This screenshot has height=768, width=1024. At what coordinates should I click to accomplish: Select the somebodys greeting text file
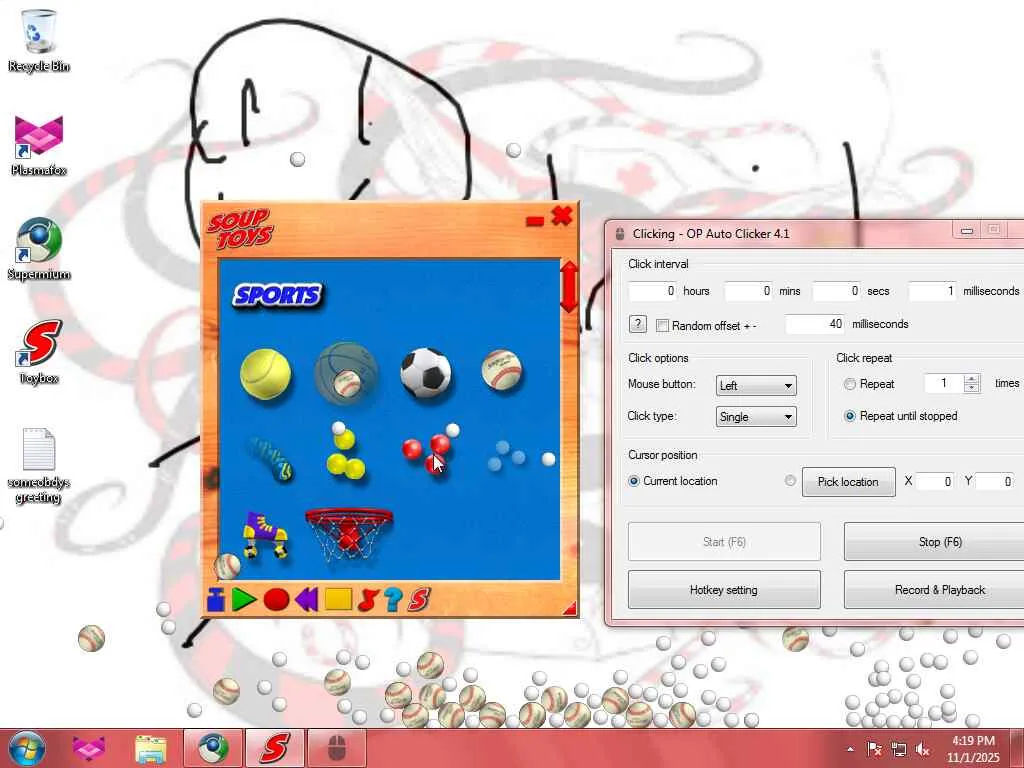tap(39, 466)
